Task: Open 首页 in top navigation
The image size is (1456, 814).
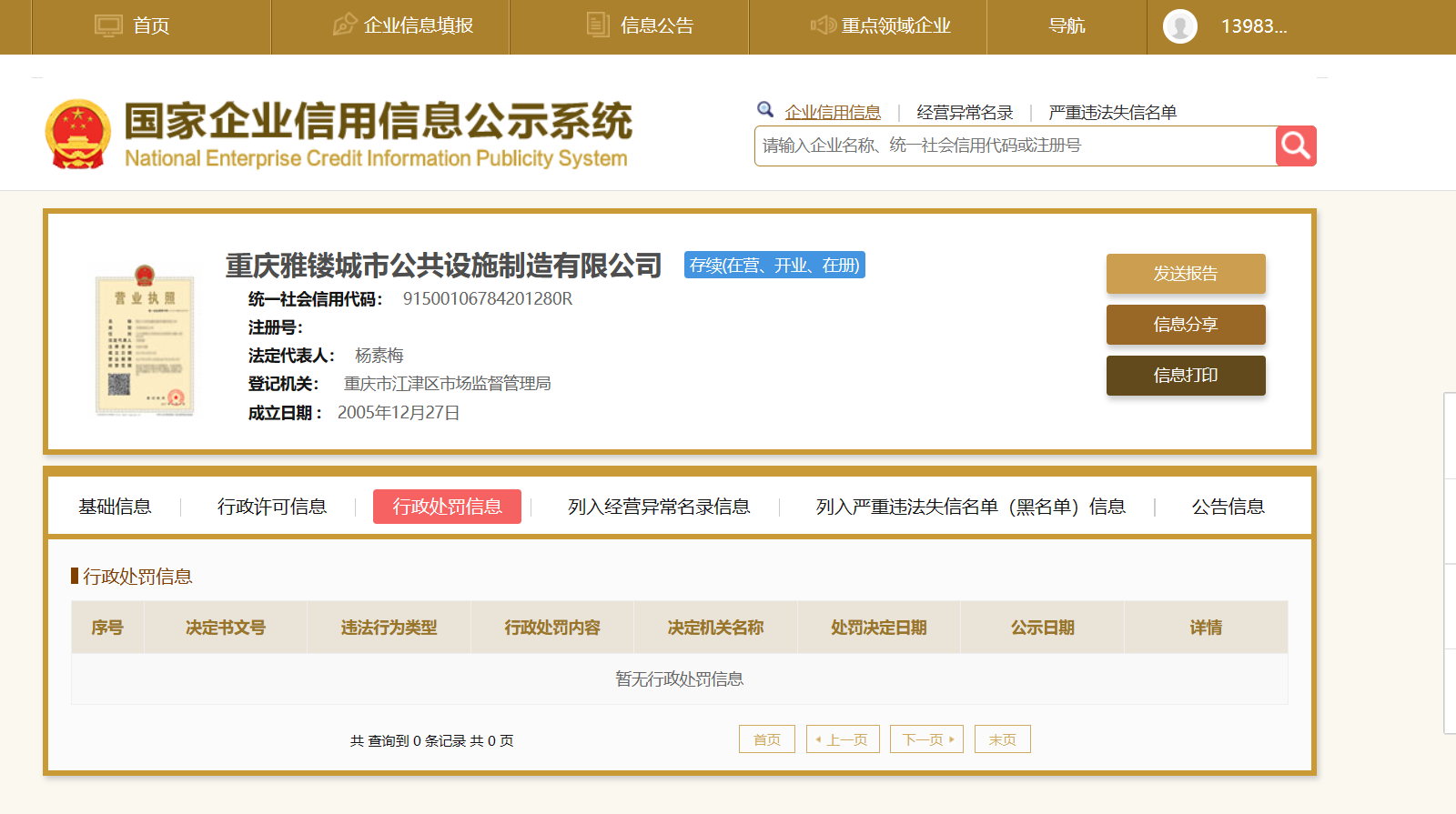Action: point(151,25)
